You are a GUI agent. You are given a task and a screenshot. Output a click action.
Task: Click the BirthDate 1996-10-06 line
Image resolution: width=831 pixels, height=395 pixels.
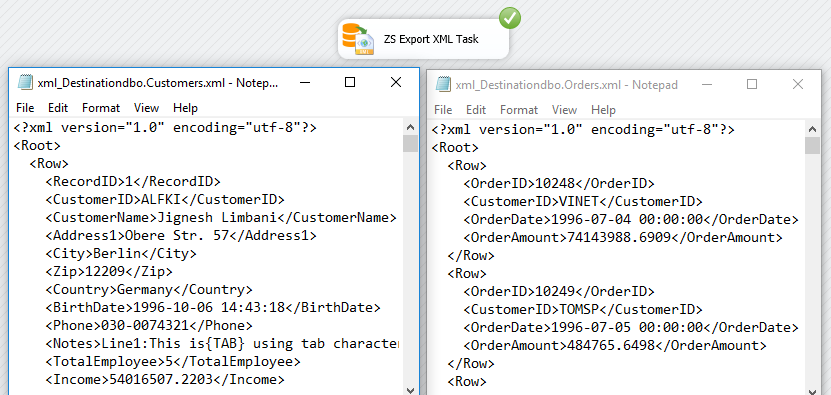[213, 308]
